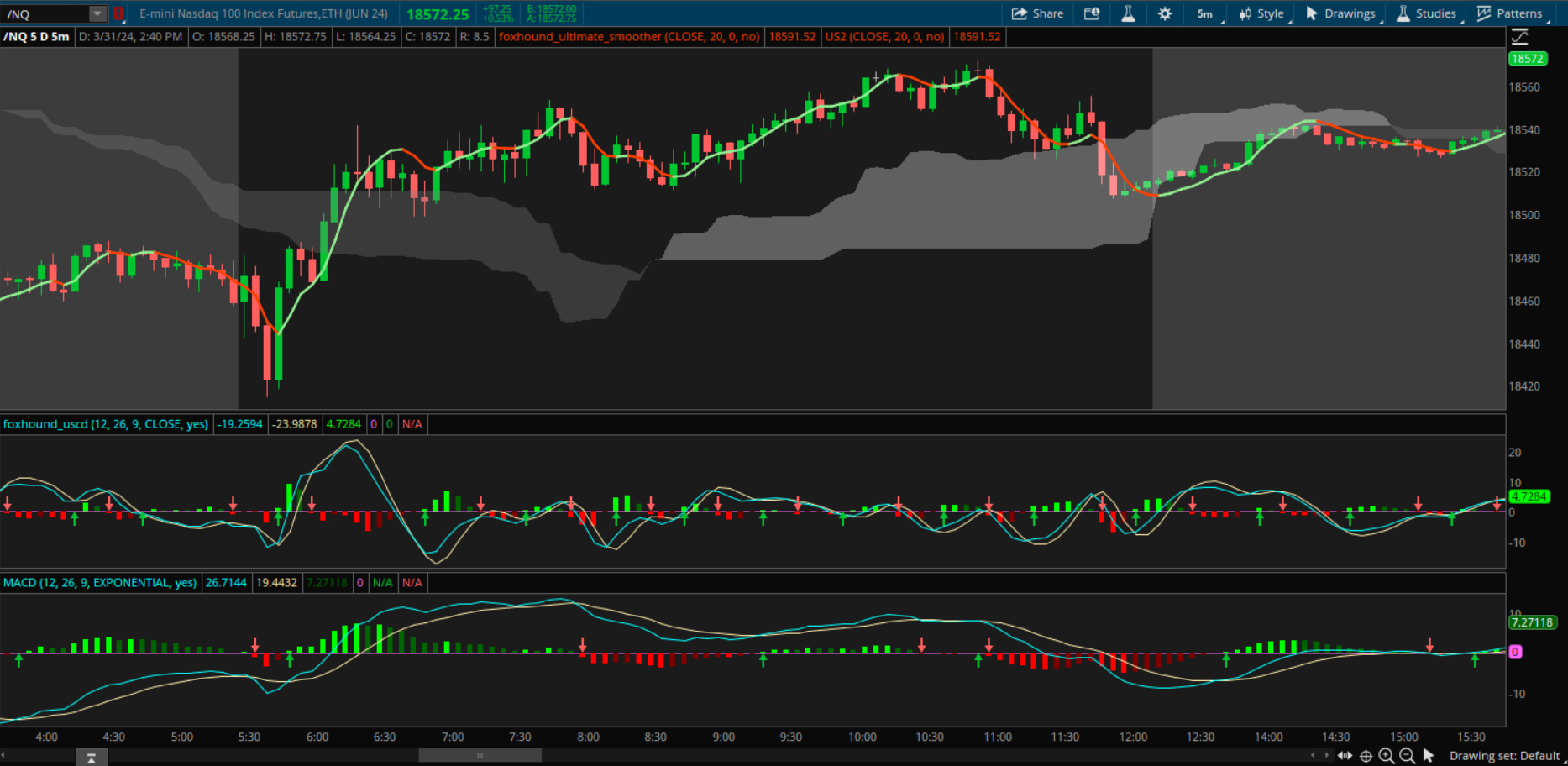Click the collapse arrow tab at bottom left
Image resolution: width=1568 pixels, height=766 pixels.
click(x=91, y=758)
